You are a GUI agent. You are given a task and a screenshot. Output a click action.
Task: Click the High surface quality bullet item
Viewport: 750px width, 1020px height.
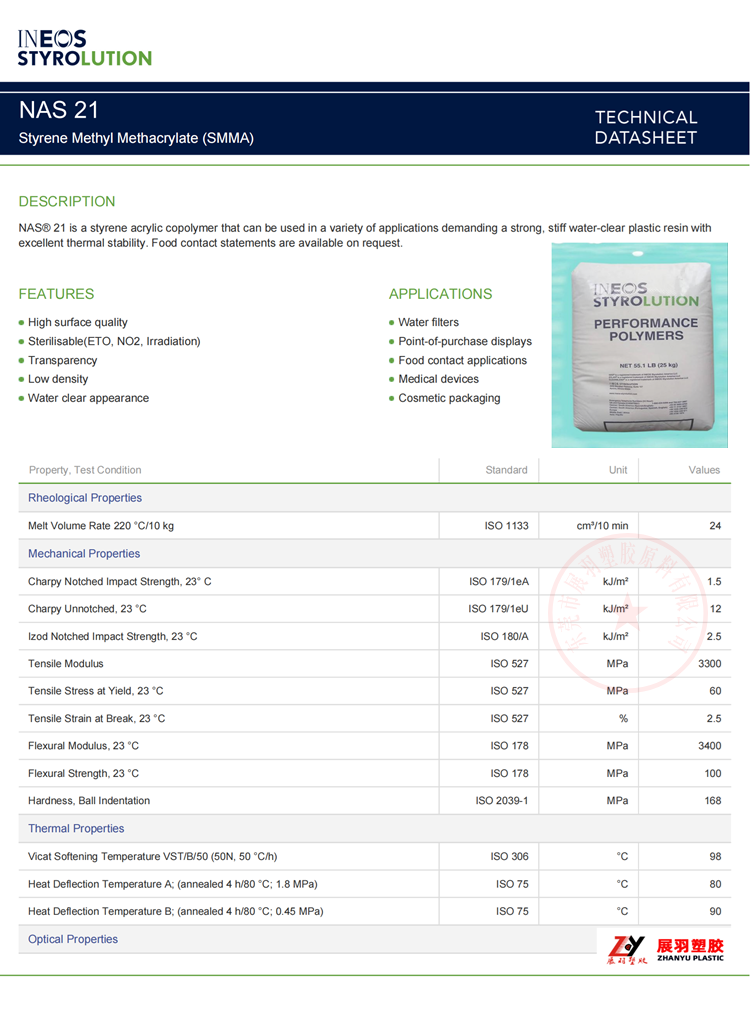coord(78,322)
